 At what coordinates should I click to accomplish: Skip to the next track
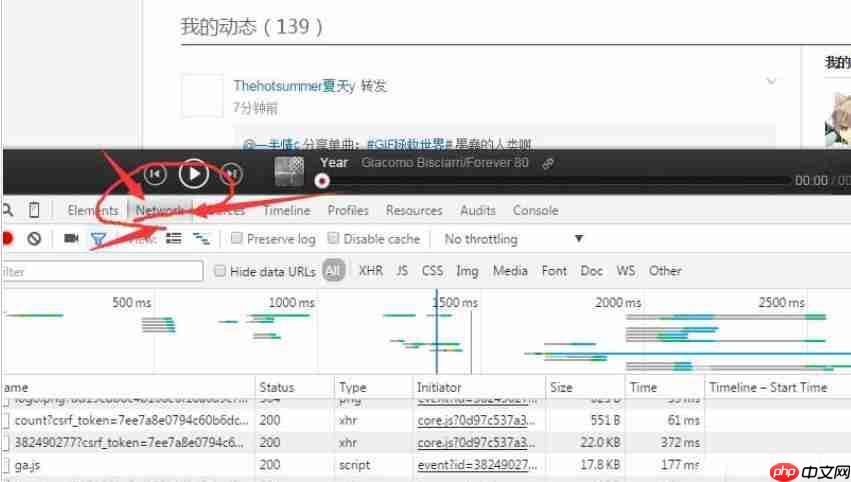231,174
